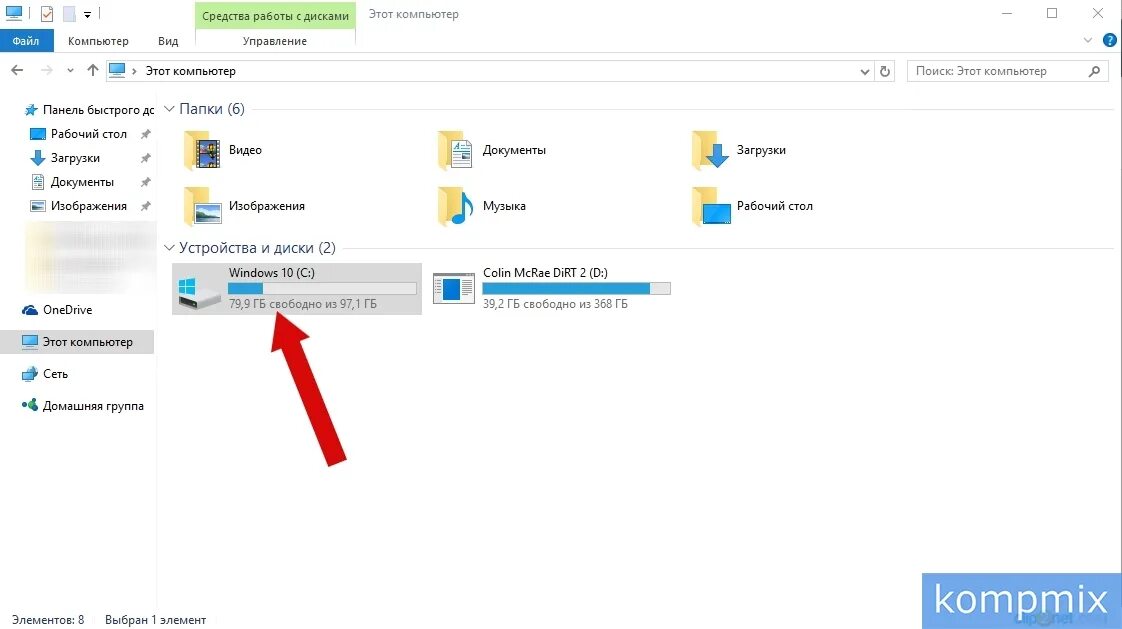The image size is (1122, 629).
Task: Open the help question mark icon
Action: coord(1109,41)
